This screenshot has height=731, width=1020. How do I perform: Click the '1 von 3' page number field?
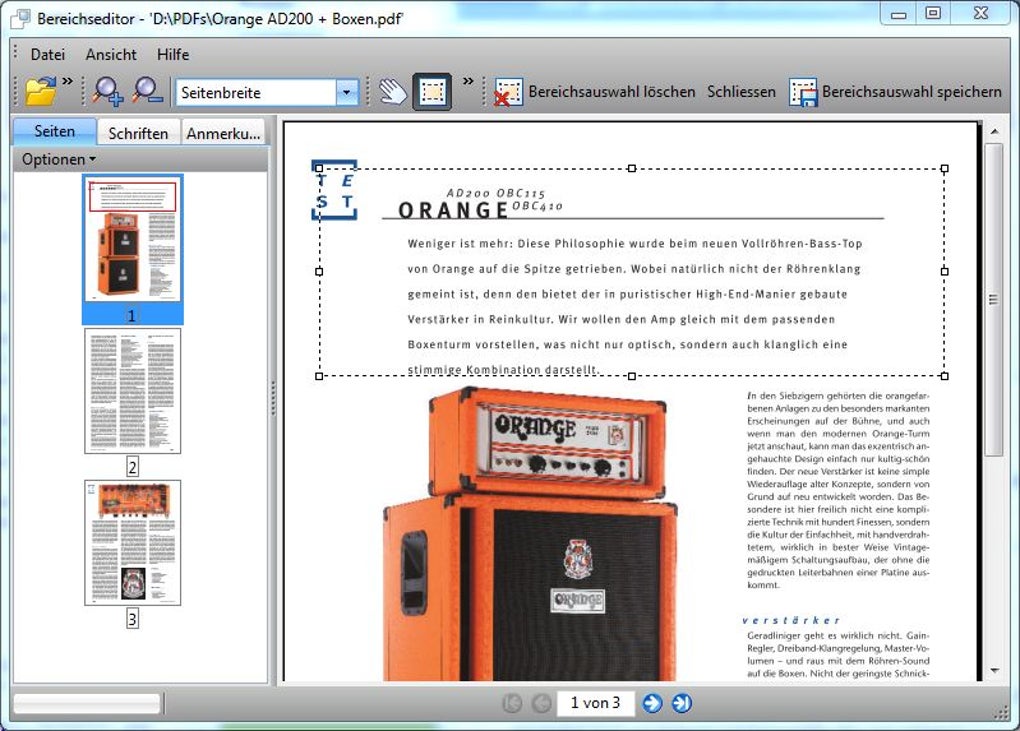click(595, 703)
